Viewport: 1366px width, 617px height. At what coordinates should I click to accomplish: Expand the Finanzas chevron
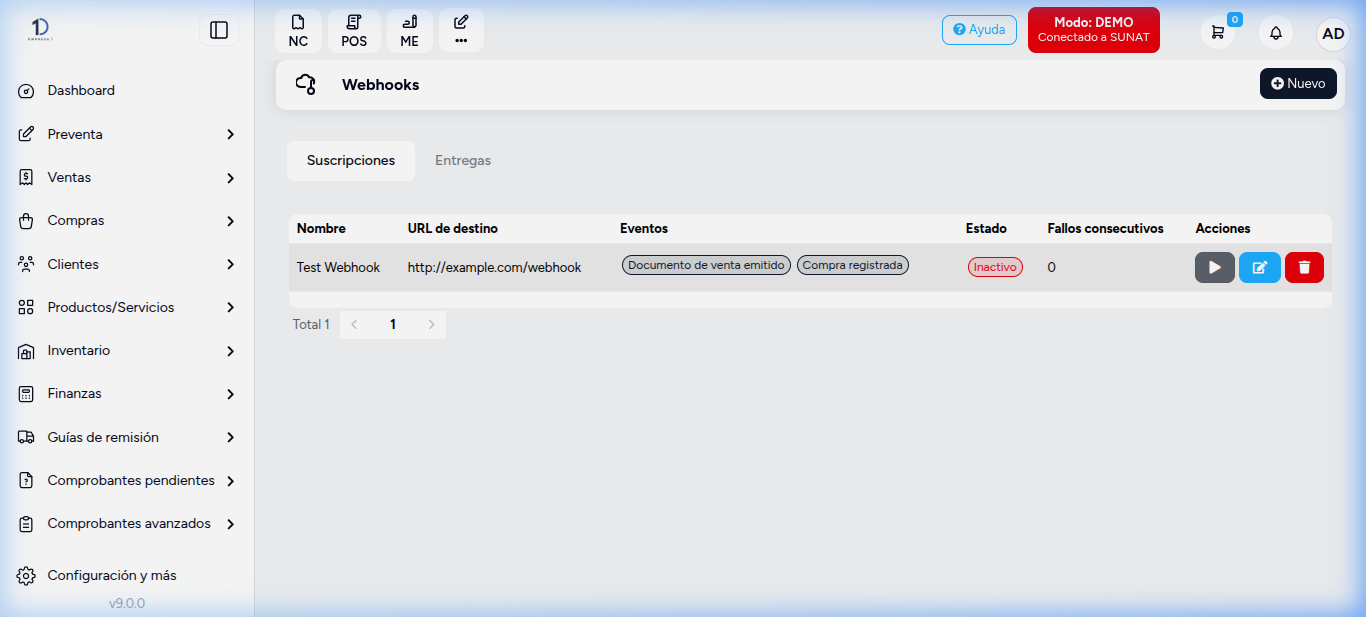230,394
